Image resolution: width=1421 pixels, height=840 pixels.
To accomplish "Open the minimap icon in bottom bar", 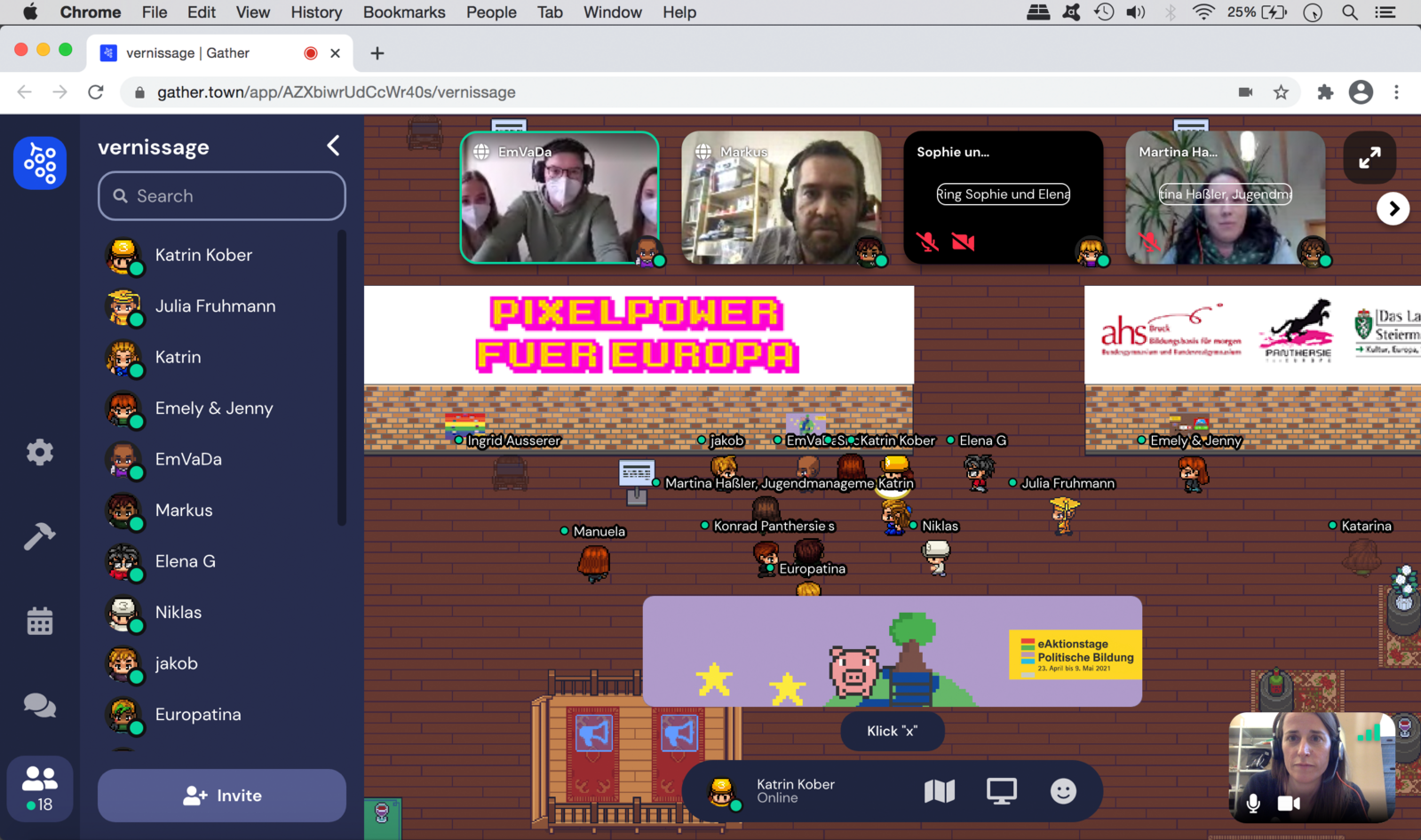I will (x=939, y=791).
